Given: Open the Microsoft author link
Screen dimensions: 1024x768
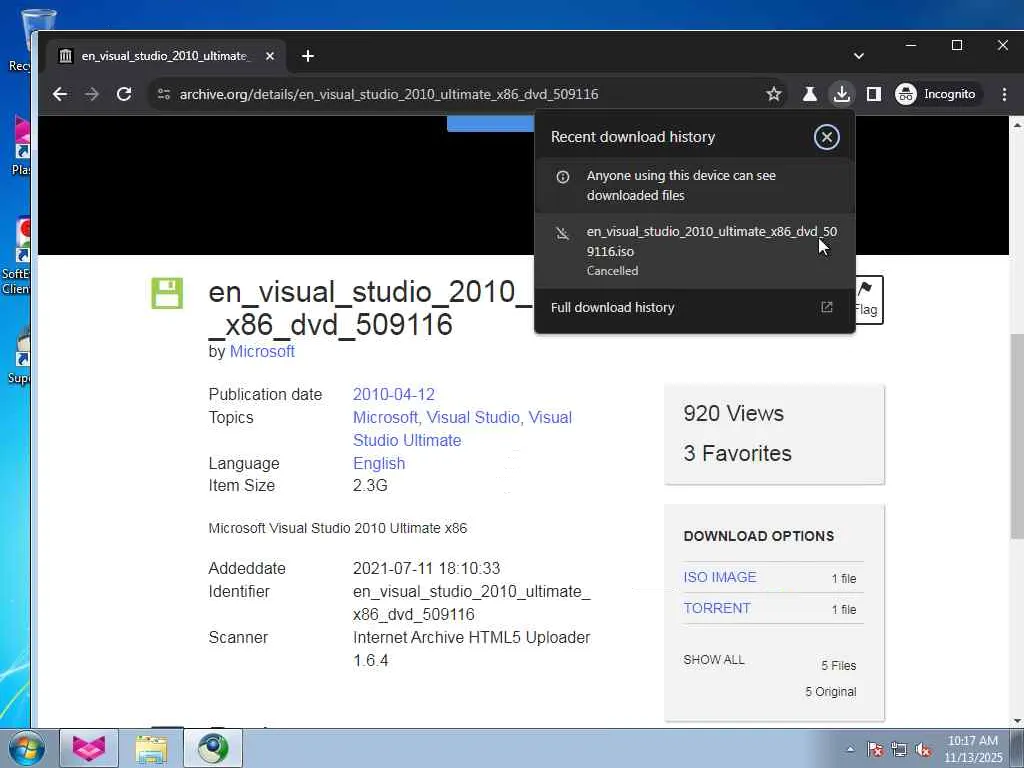Looking at the screenshot, I should click(x=262, y=351).
